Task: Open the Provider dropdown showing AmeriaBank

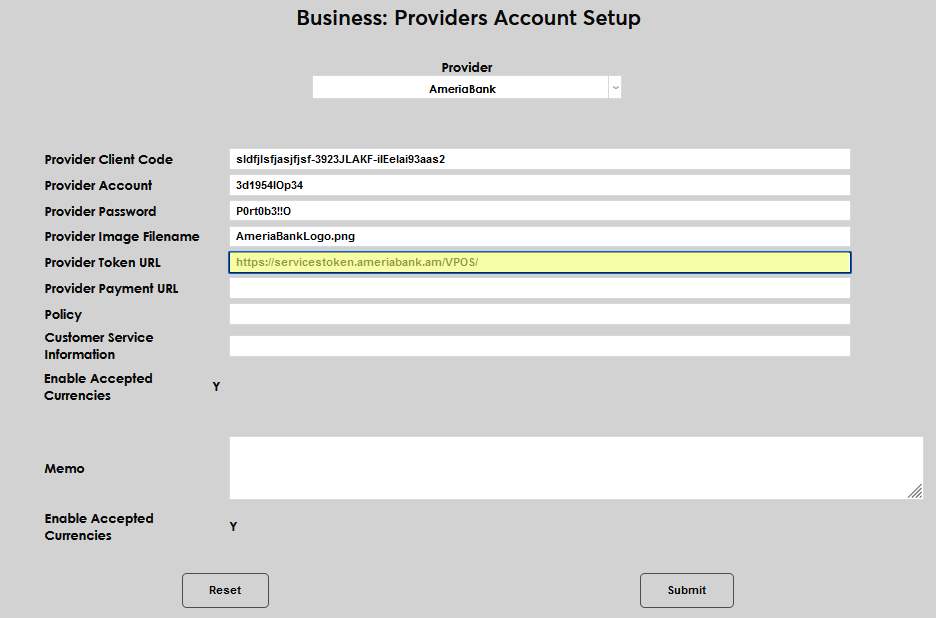Action: point(461,88)
